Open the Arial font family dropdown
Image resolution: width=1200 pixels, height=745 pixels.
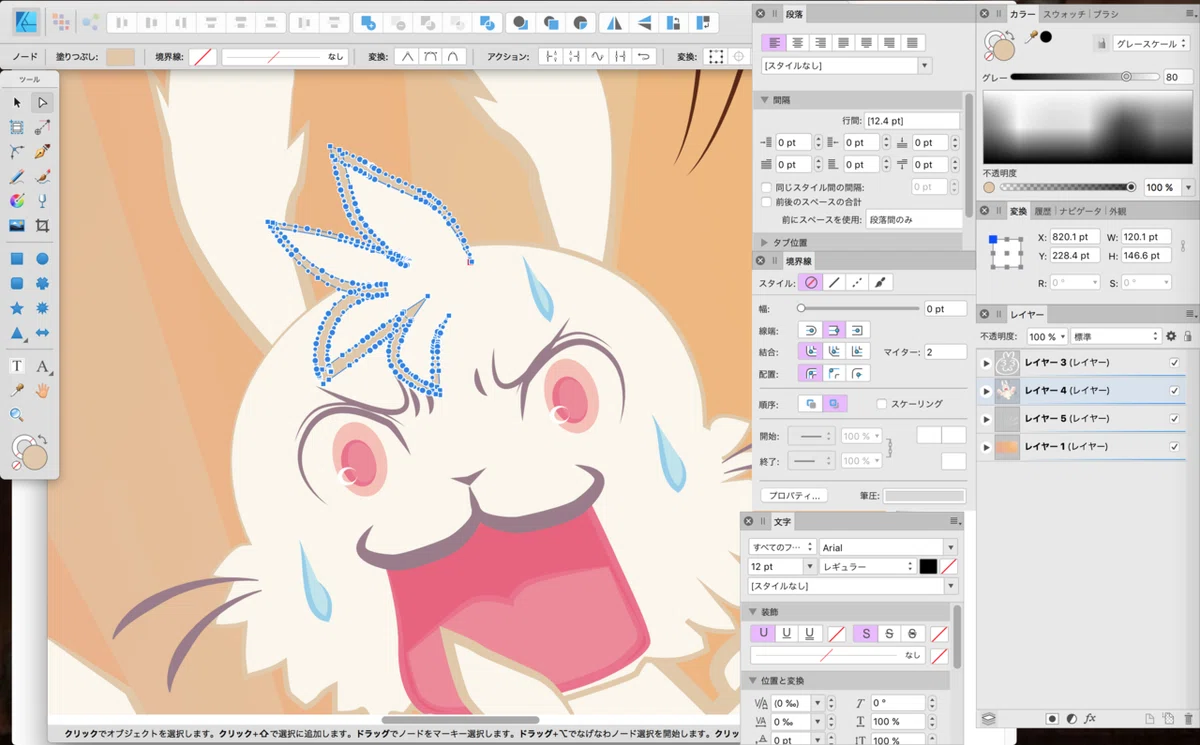(x=888, y=547)
